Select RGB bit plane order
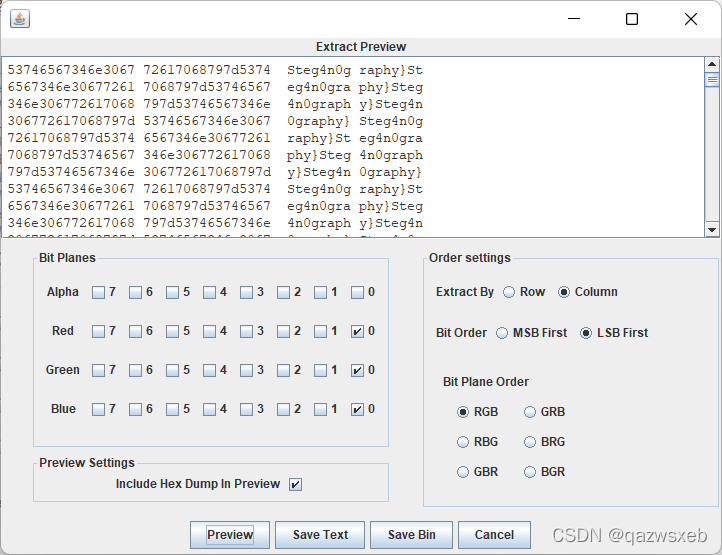Image resolution: width=722 pixels, height=555 pixels. tap(463, 412)
